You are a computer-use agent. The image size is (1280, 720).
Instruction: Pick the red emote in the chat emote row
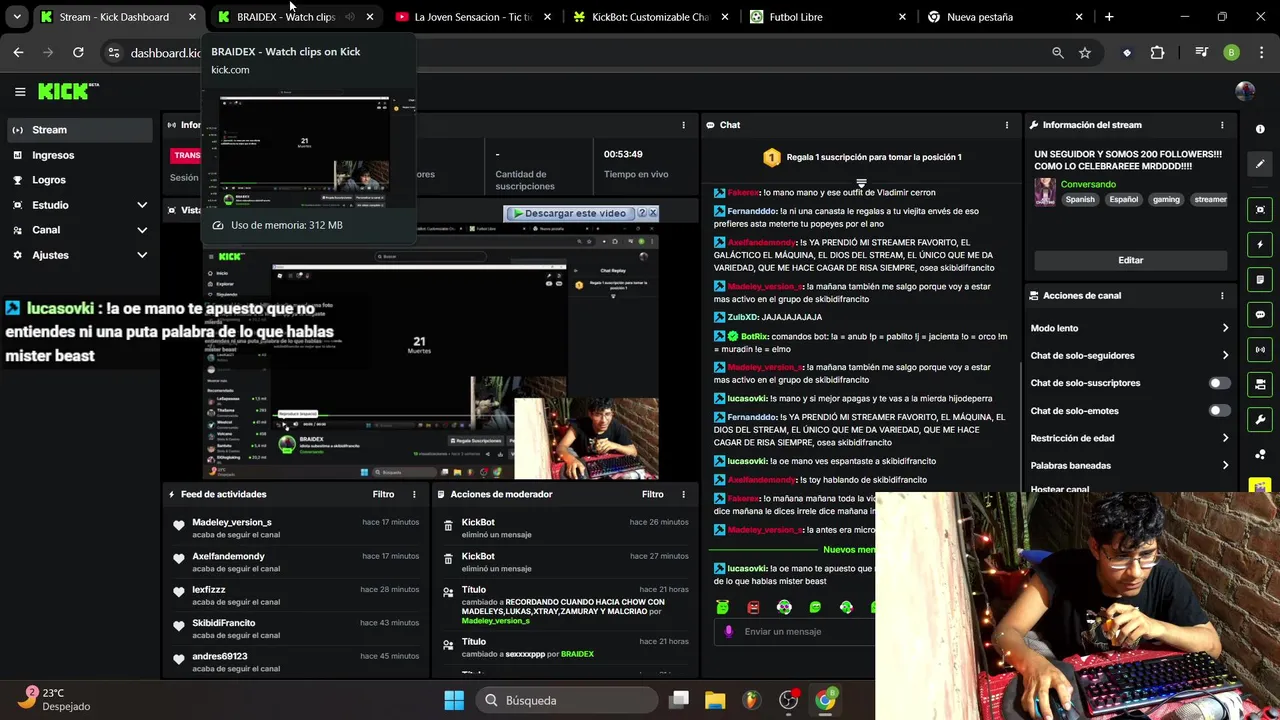pyautogui.click(x=753, y=607)
